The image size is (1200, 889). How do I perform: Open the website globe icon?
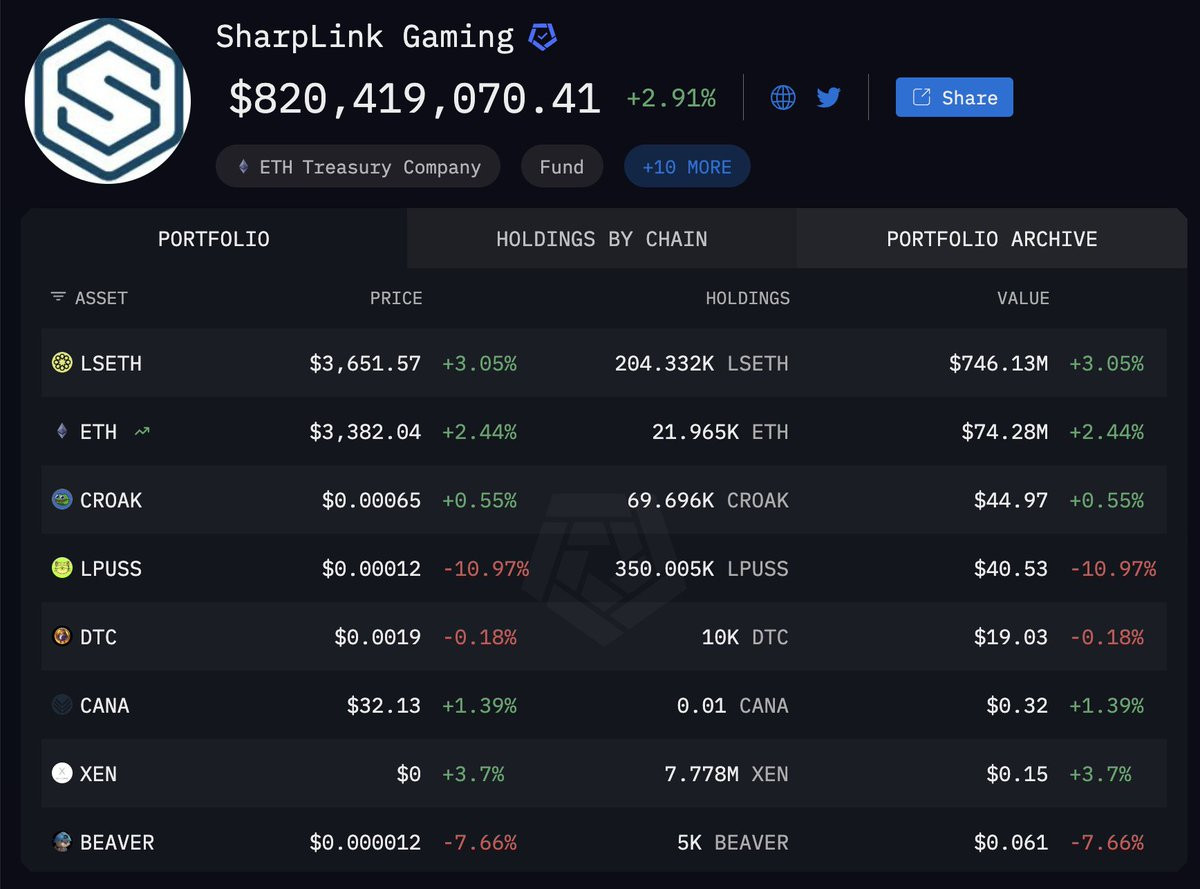tap(783, 97)
